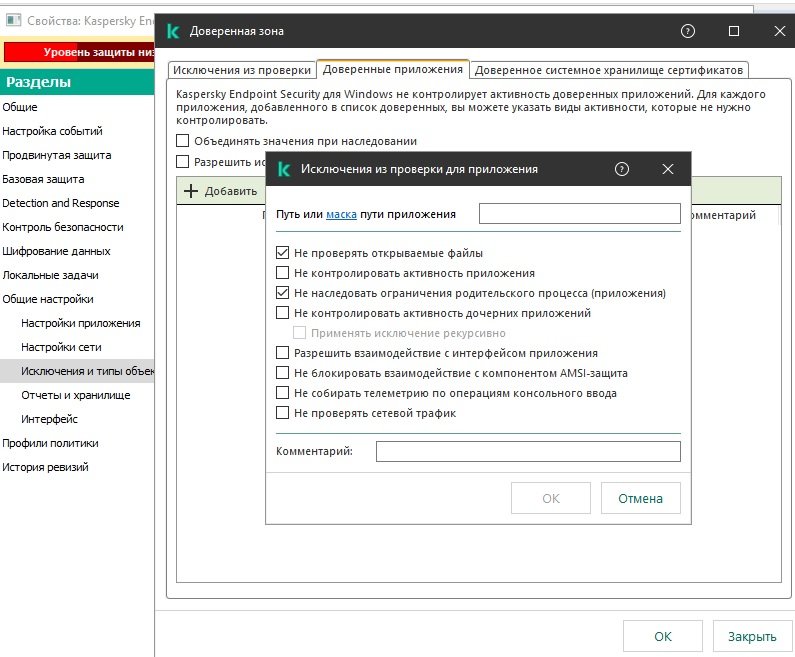795x657 pixels.
Task: Click the help icon in Доверенная зона title bar
Action: tap(687, 31)
